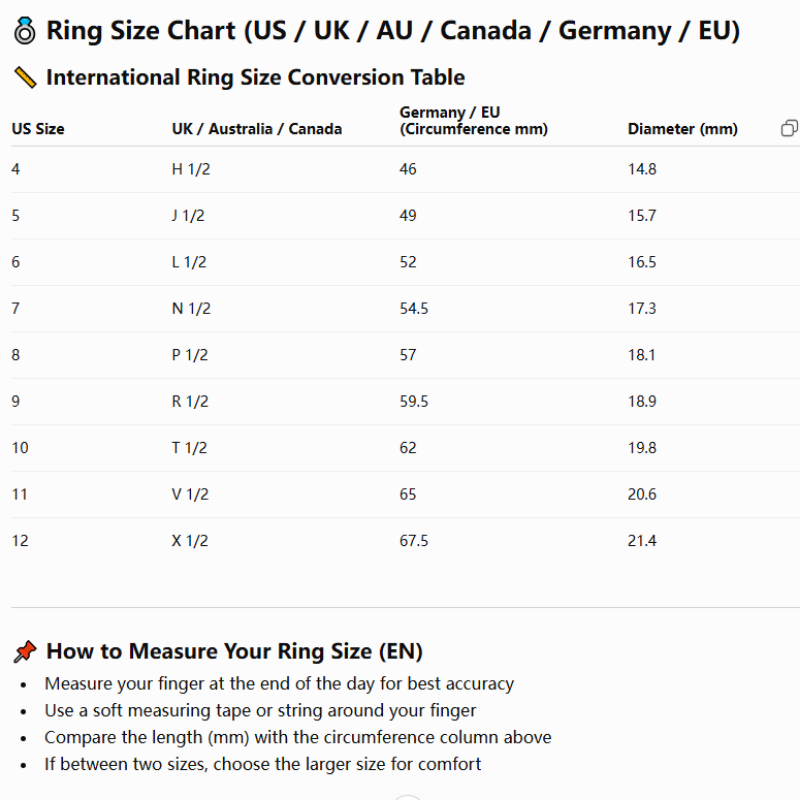Select the H 1/2 size cell

(191, 169)
